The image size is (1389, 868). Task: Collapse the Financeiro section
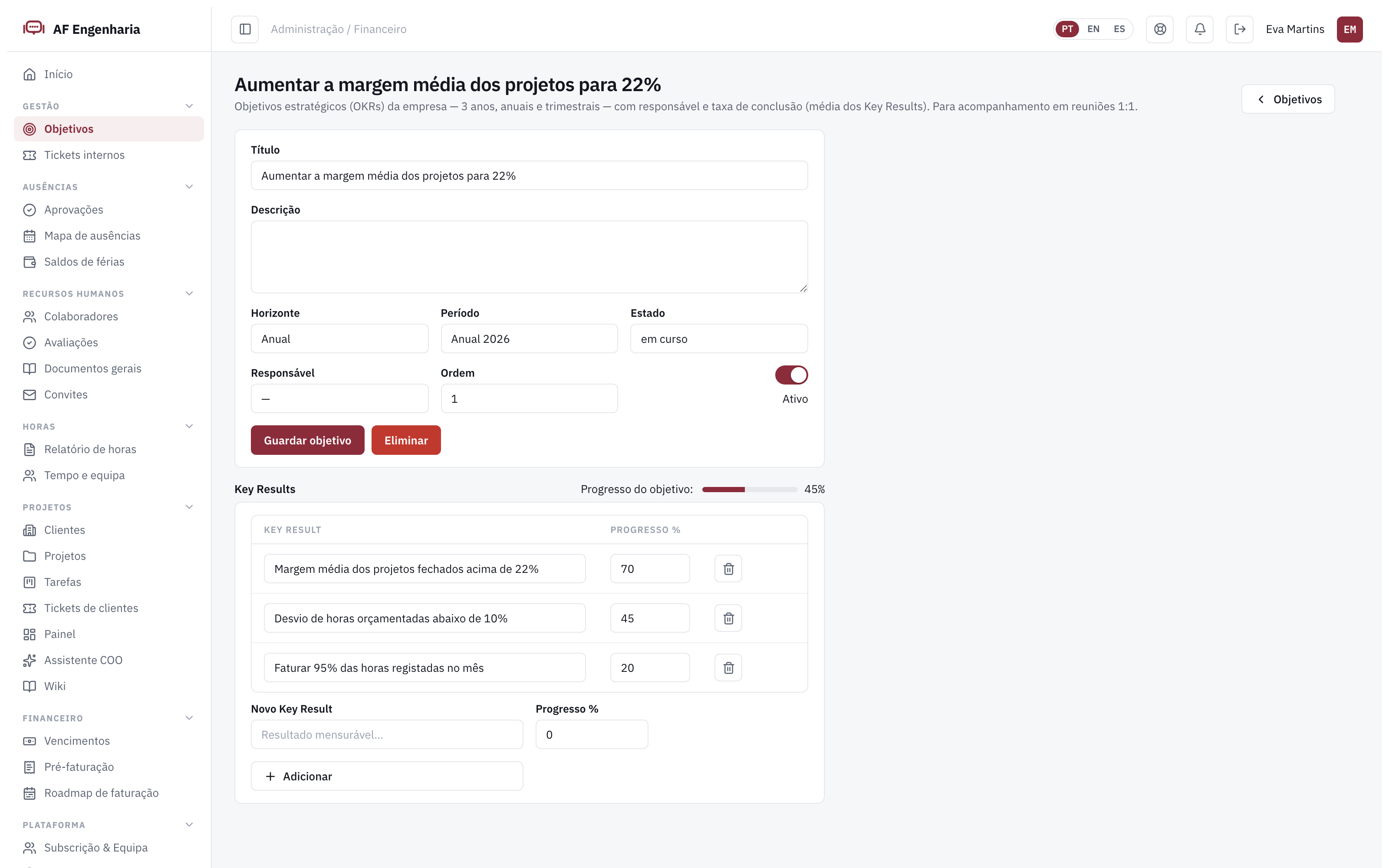point(189,717)
